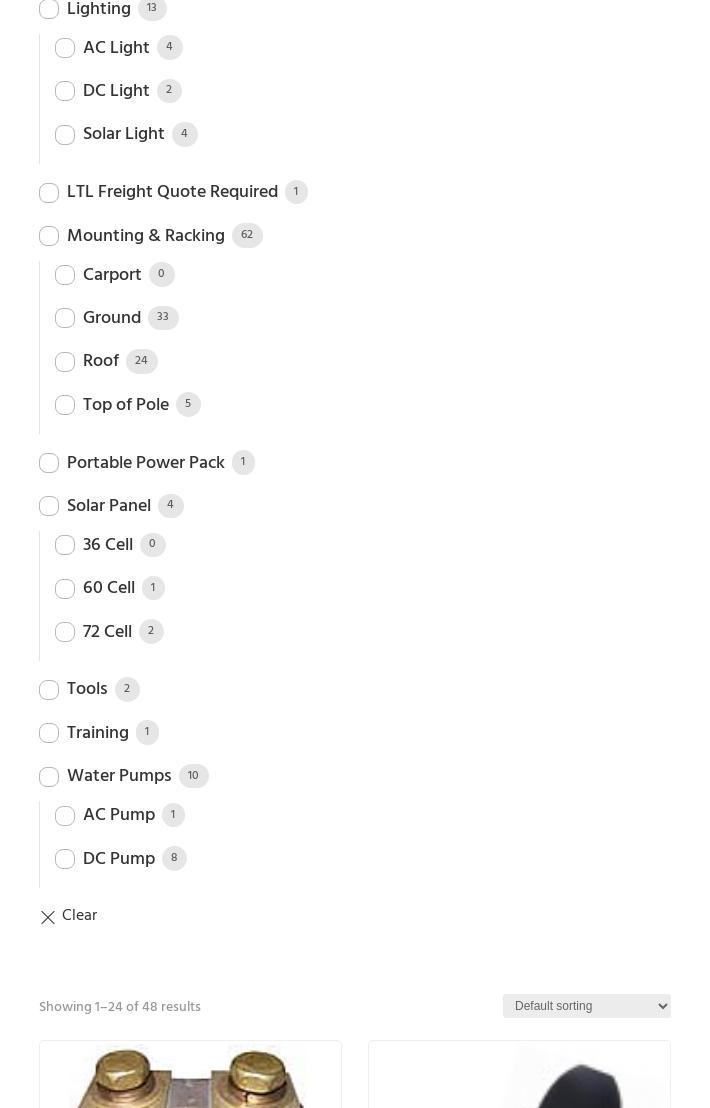Open the Default sorting dropdown
The width and height of the screenshot is (710, 1108).
(586, 1006)
